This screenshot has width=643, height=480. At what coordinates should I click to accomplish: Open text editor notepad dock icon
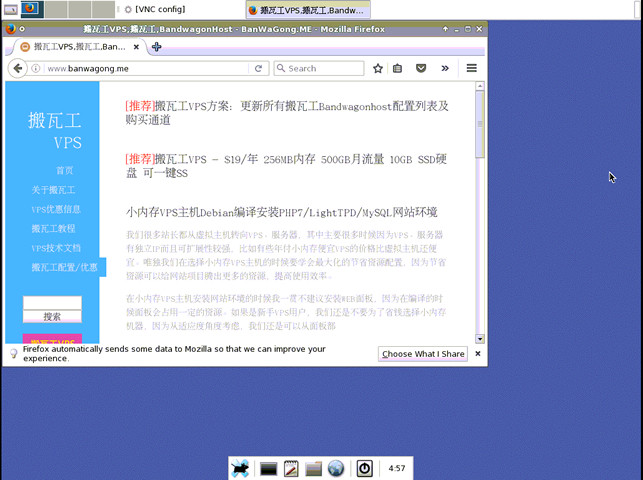[x=291, y=469]
